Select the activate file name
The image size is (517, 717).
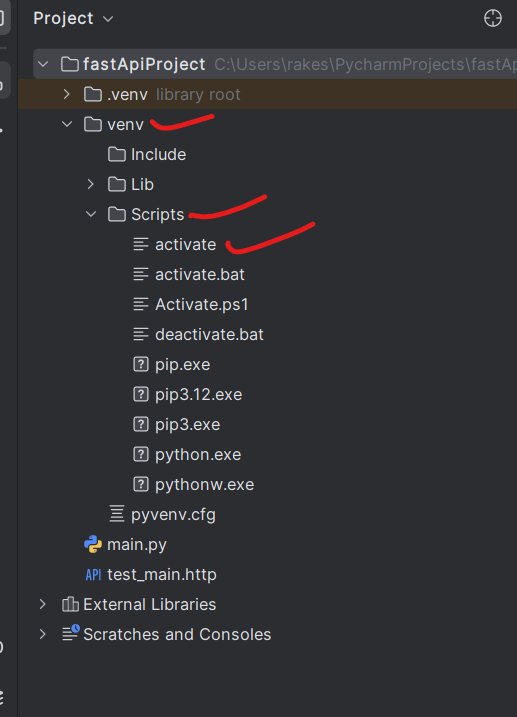(186, 245)
